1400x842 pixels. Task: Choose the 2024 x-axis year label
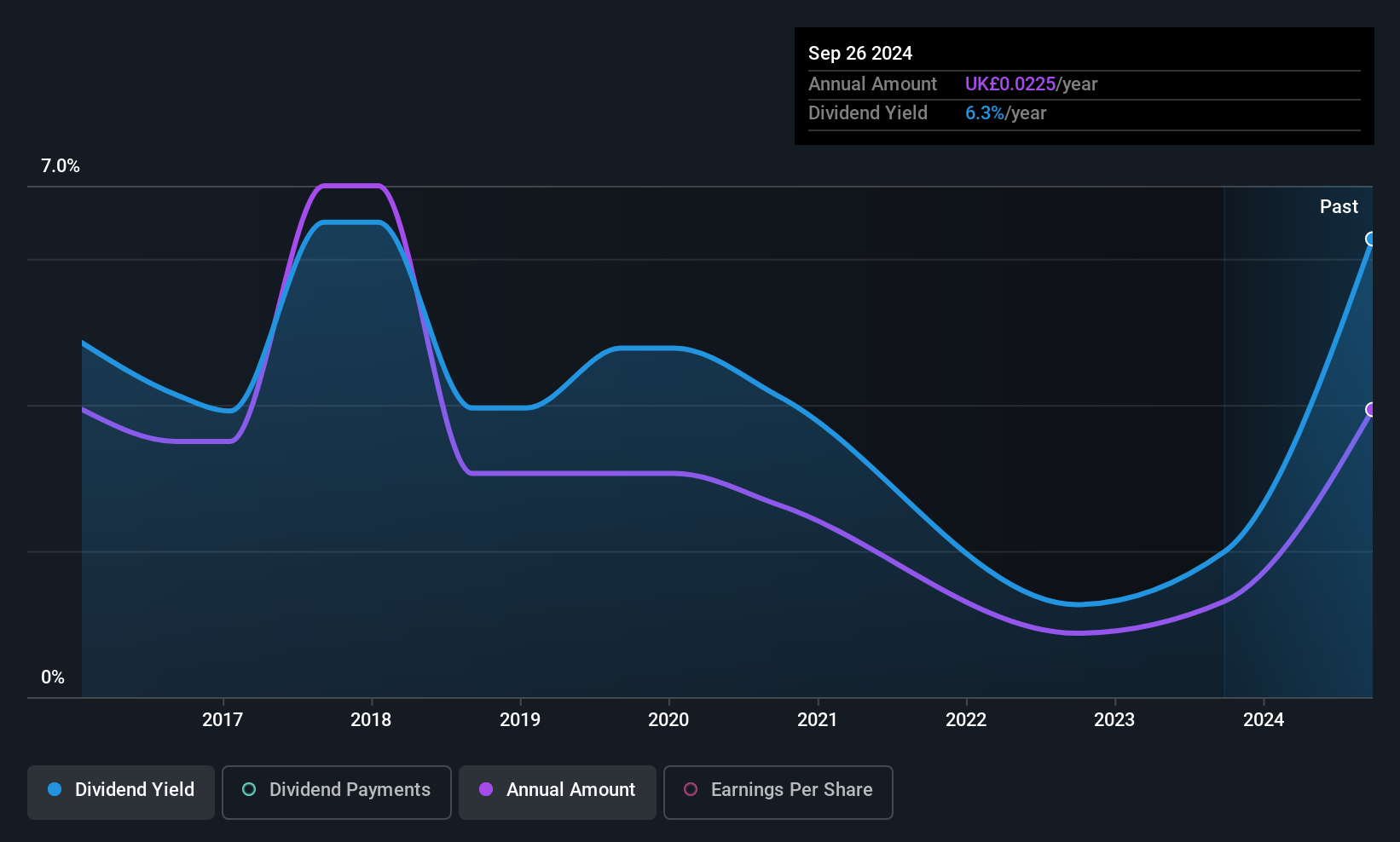coord(1264,720)
